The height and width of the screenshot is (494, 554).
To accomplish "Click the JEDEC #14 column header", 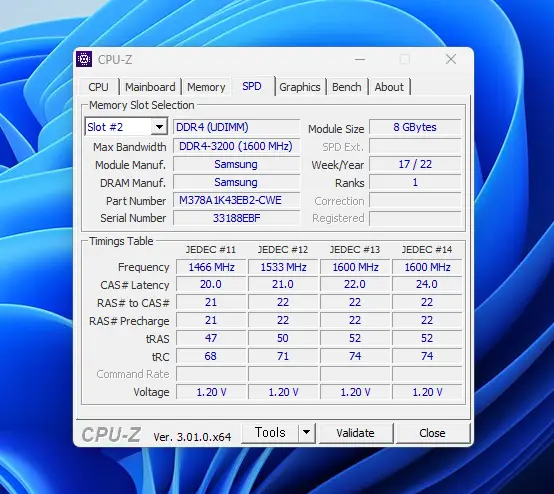I will coord(427,250).
